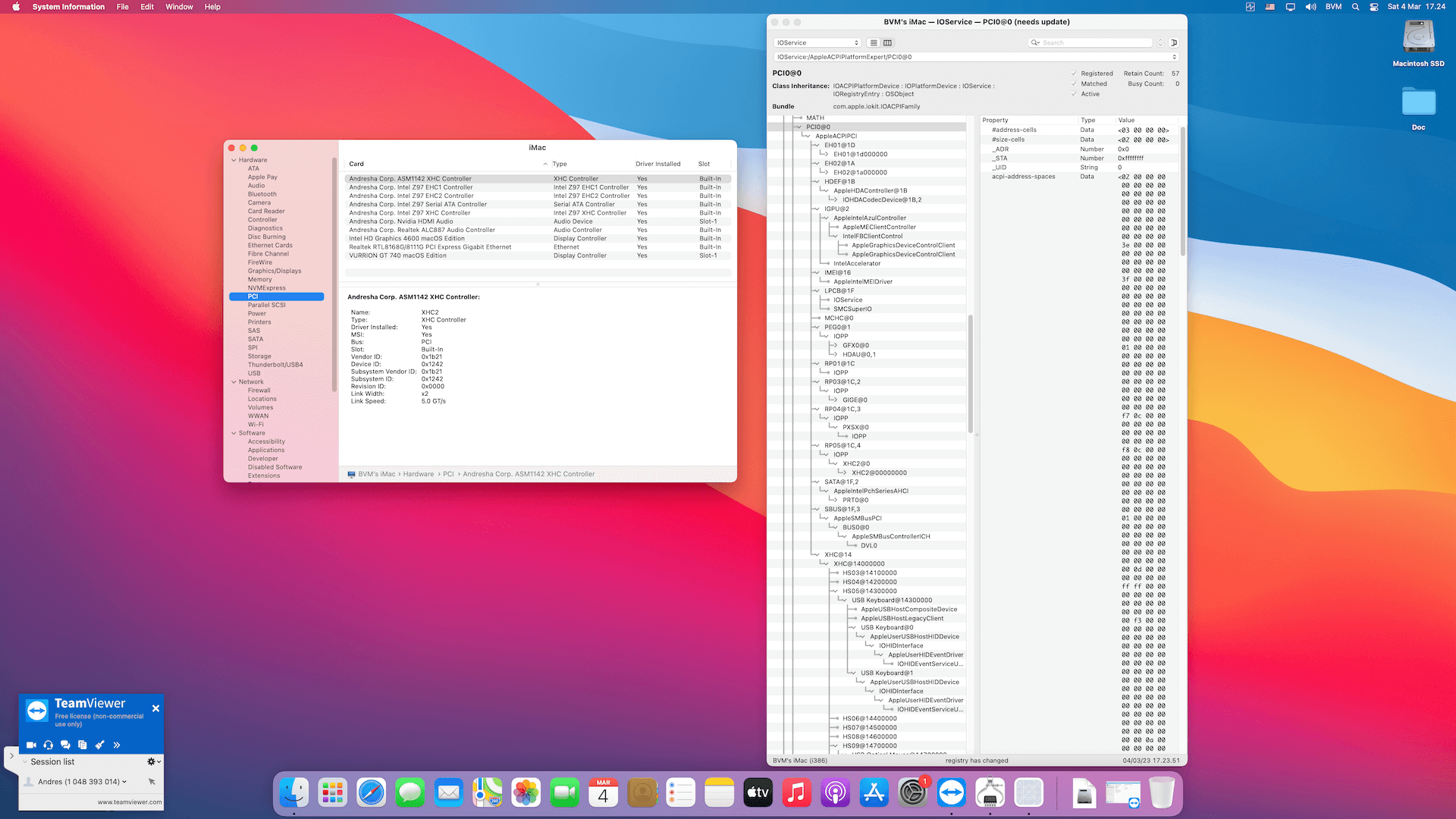Screen dimensions: 1456x819
Task: Open the Doc folder on desktop
Action: [x=1418, y=108]
